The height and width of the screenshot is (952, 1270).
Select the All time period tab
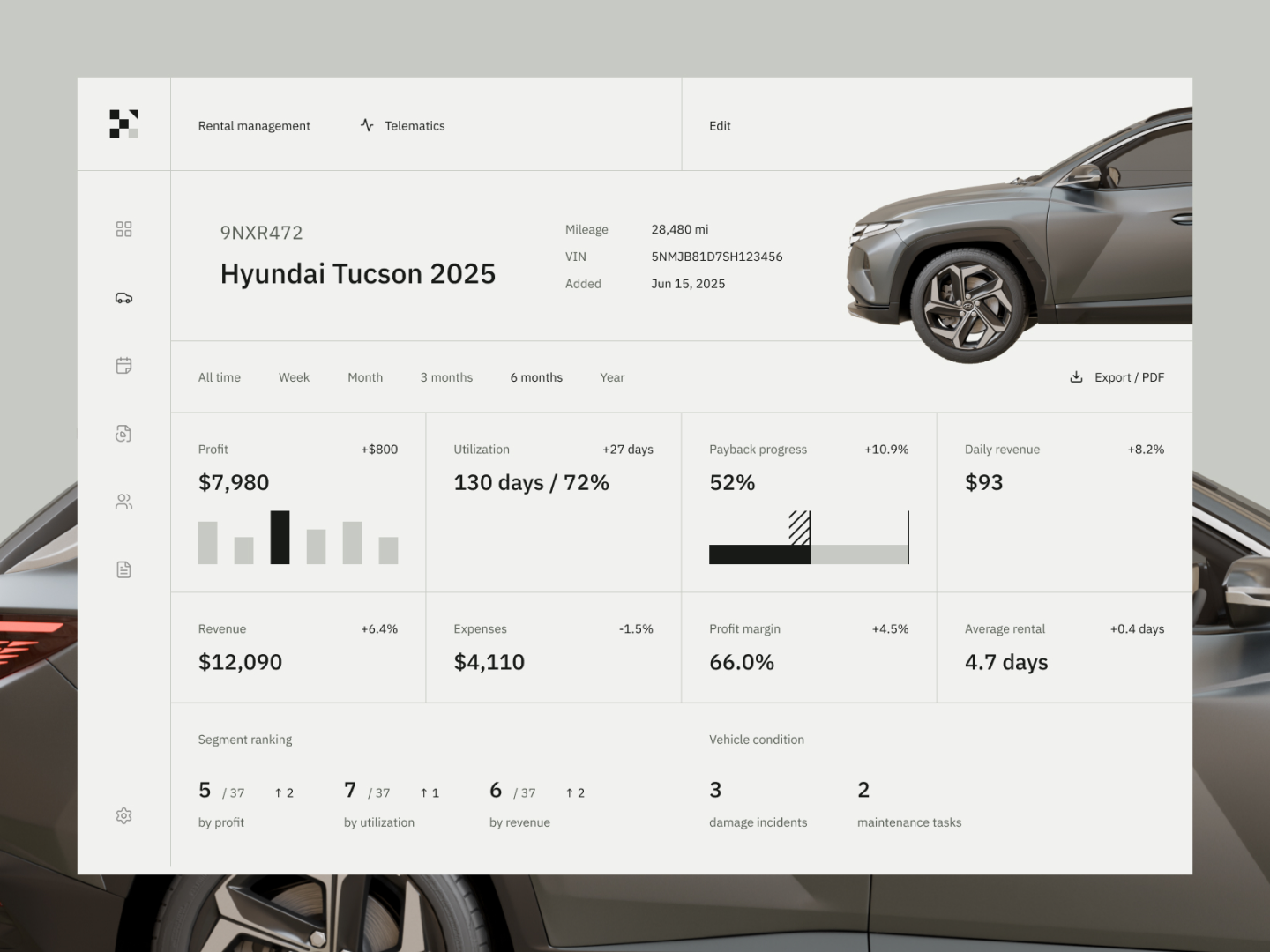(220, 377)
